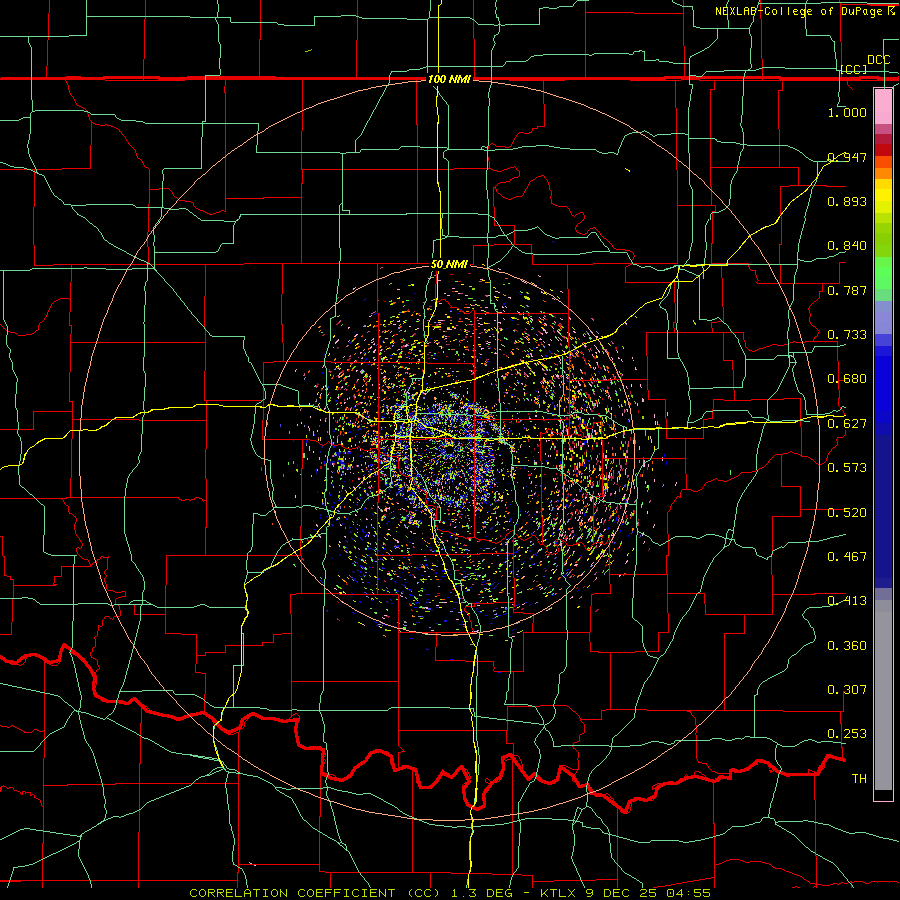
Task: Click the [CC] label above the color bar
Action: (854, 69)
